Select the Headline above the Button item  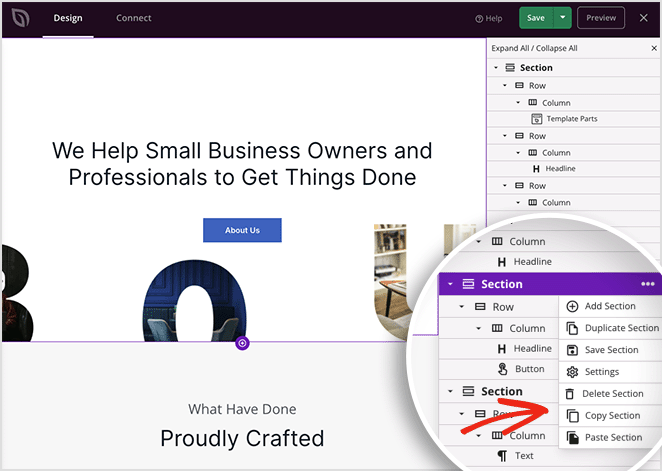click(532, 349)
